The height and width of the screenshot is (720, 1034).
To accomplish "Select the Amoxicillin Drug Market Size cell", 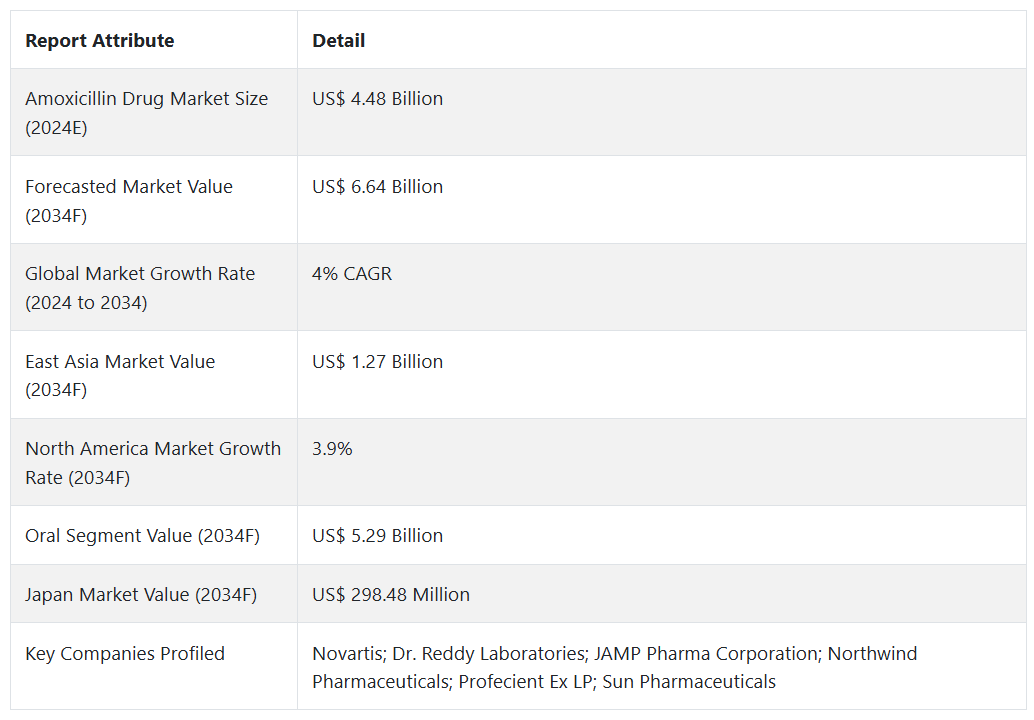I will point(147,112).
